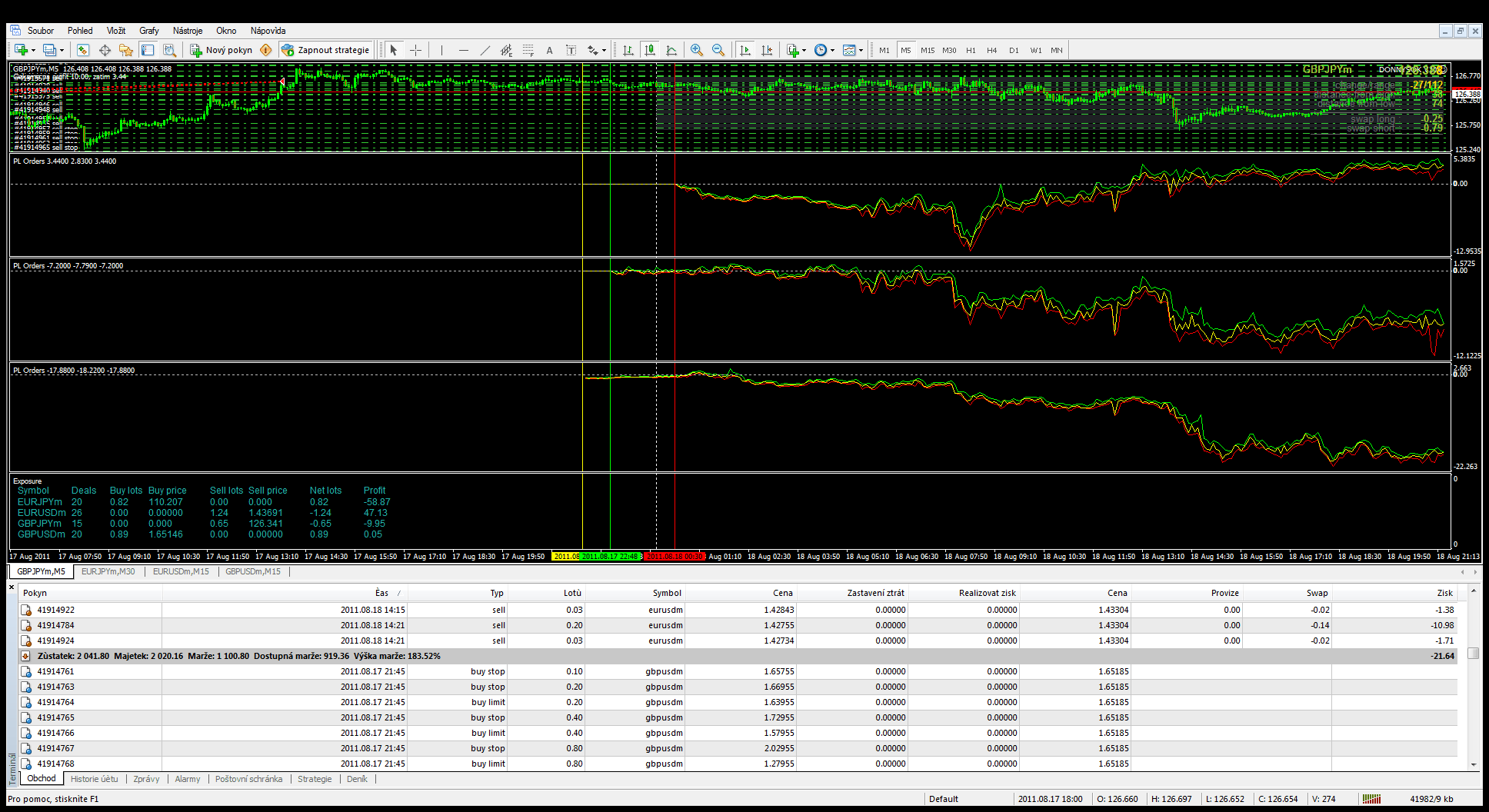Close the Terminal panel with its X
The height and width of the screenshot is (812, 1489).
click(12, 587)
